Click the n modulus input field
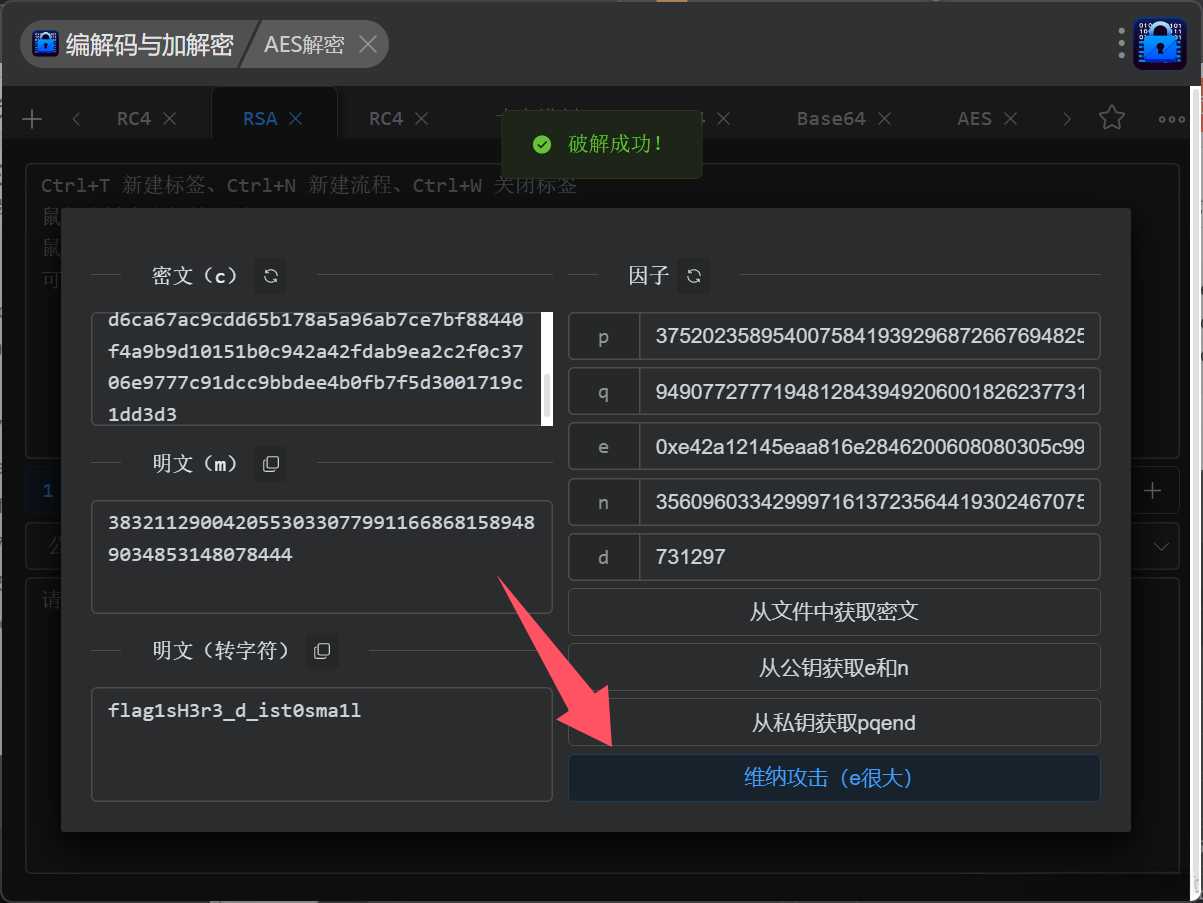 click(869, 502)
